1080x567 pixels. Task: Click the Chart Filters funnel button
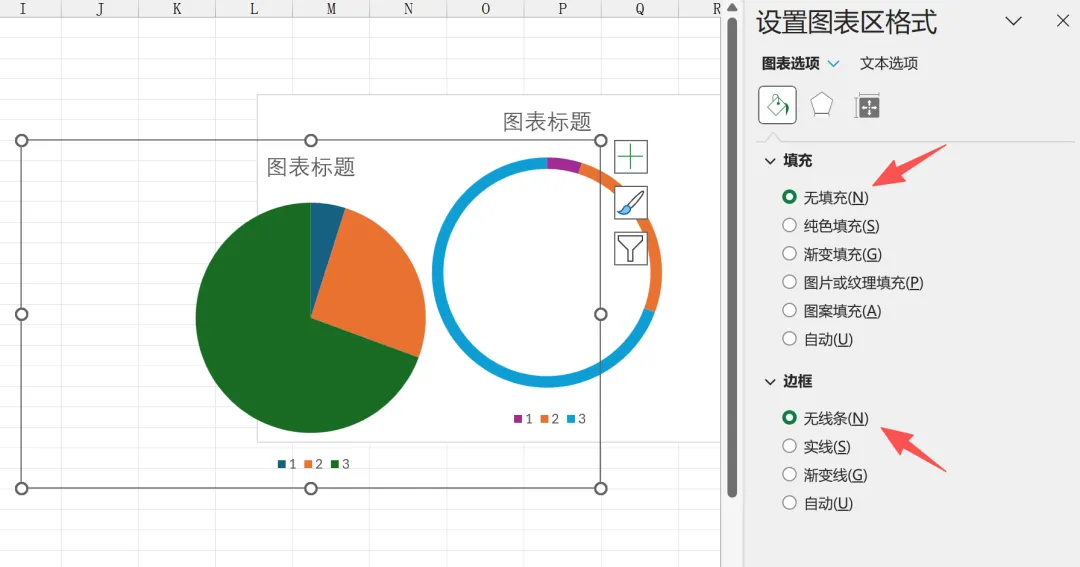[630, 248]
